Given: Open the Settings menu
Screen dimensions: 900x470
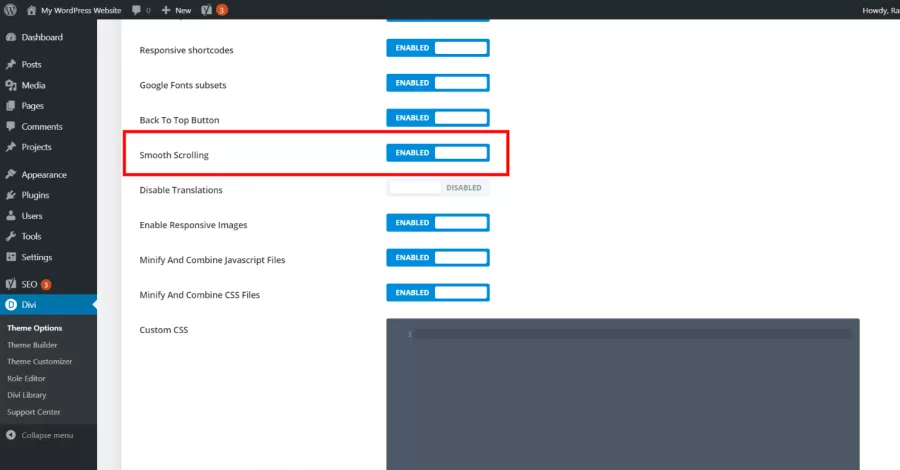Looking at the screenshot, I should (x=48, y=257).
